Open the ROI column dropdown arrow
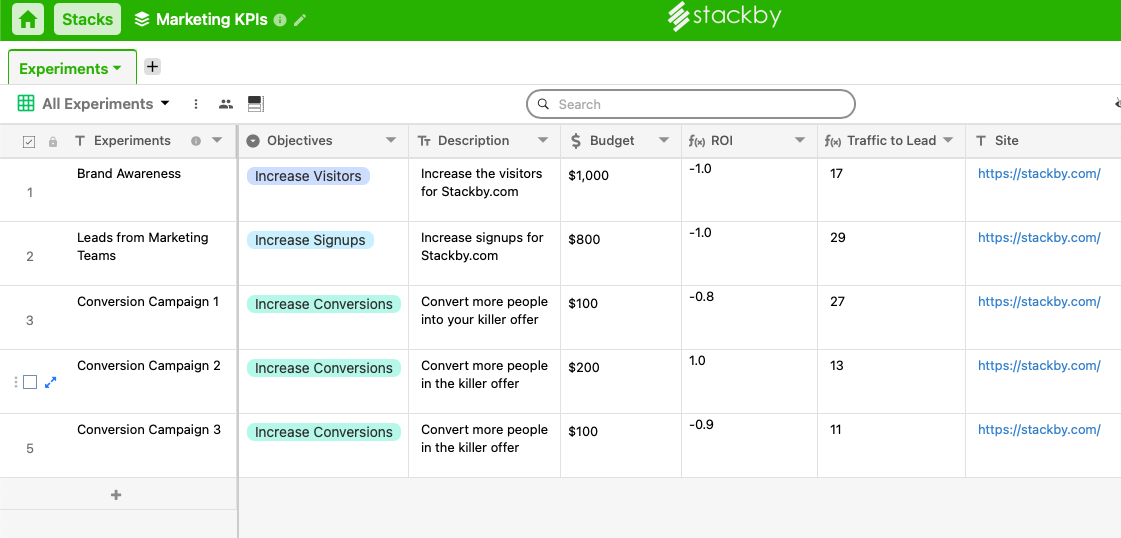Viewport: 1121px width, 538px height. [800, 141]
